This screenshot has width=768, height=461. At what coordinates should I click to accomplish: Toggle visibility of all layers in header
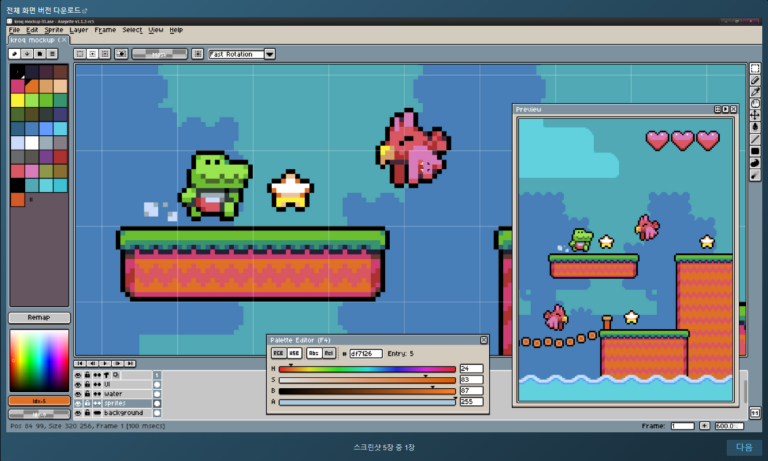[78, 375]
